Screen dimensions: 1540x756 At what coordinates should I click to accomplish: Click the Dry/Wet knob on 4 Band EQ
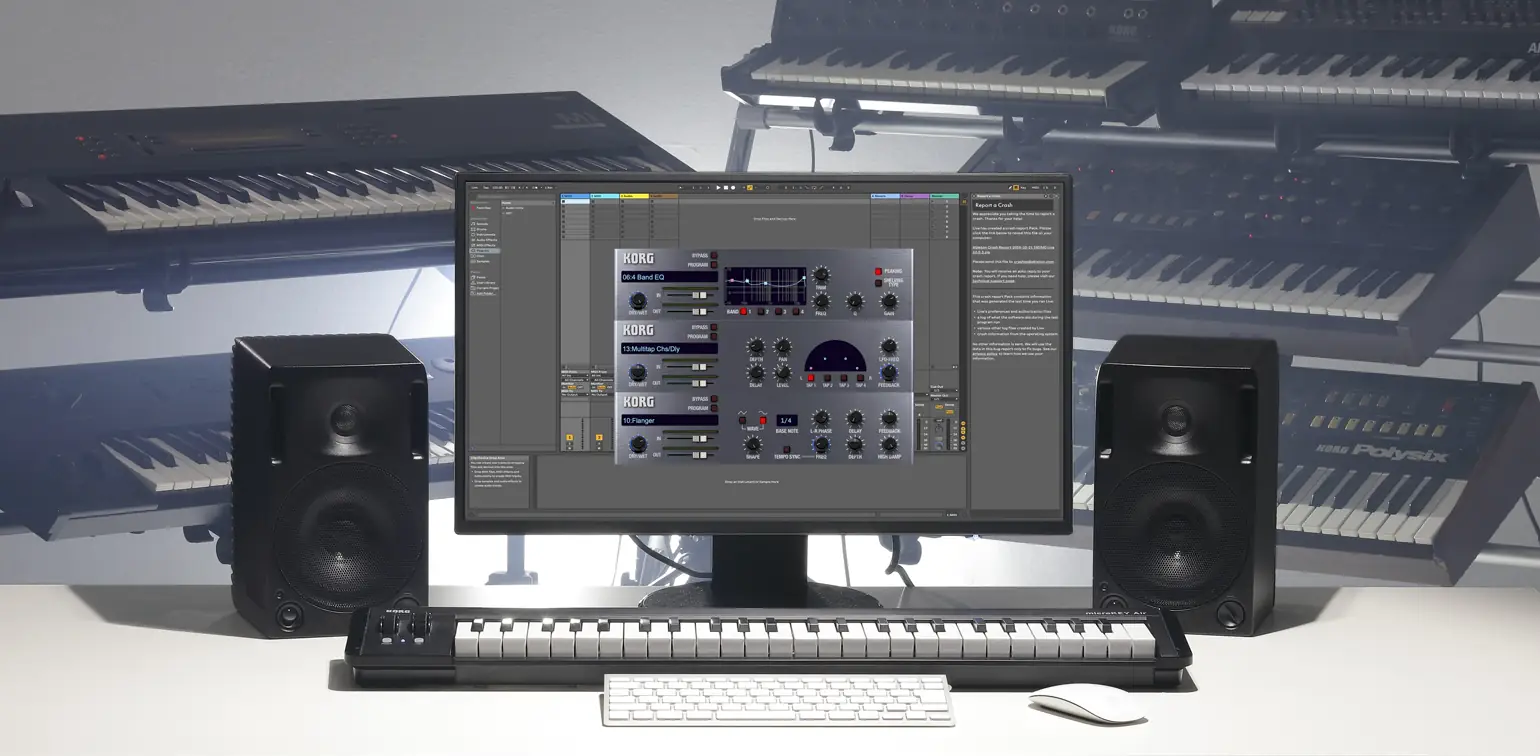637,300
